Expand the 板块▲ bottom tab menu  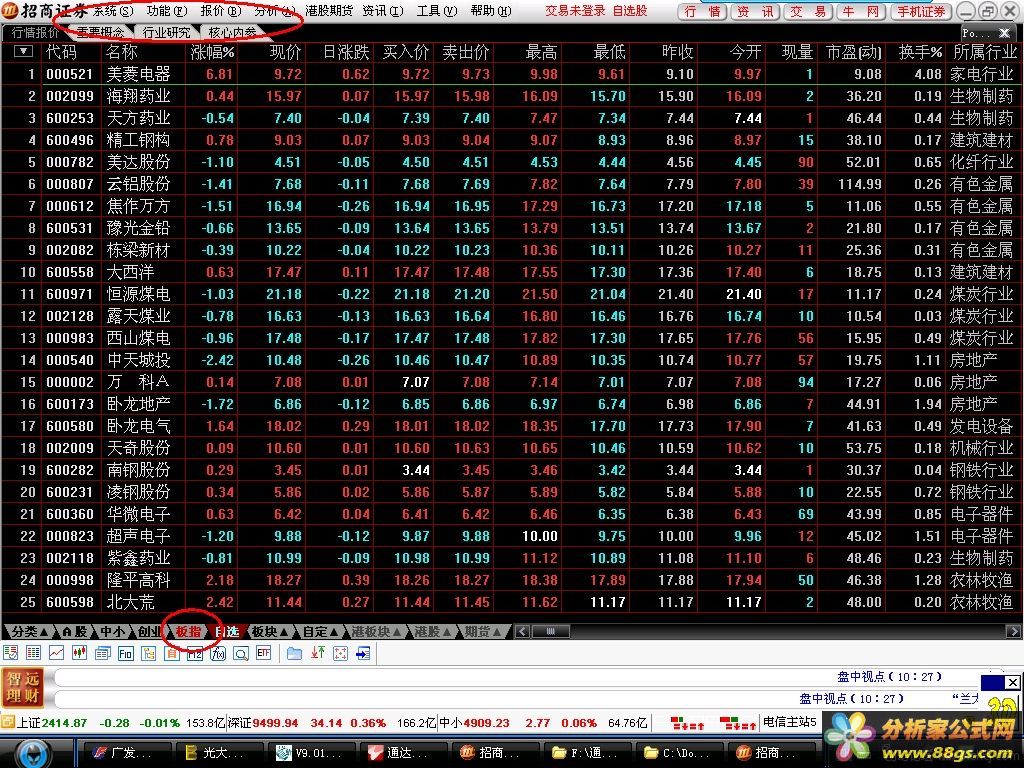pyautogui.click(x=270, y=632)
